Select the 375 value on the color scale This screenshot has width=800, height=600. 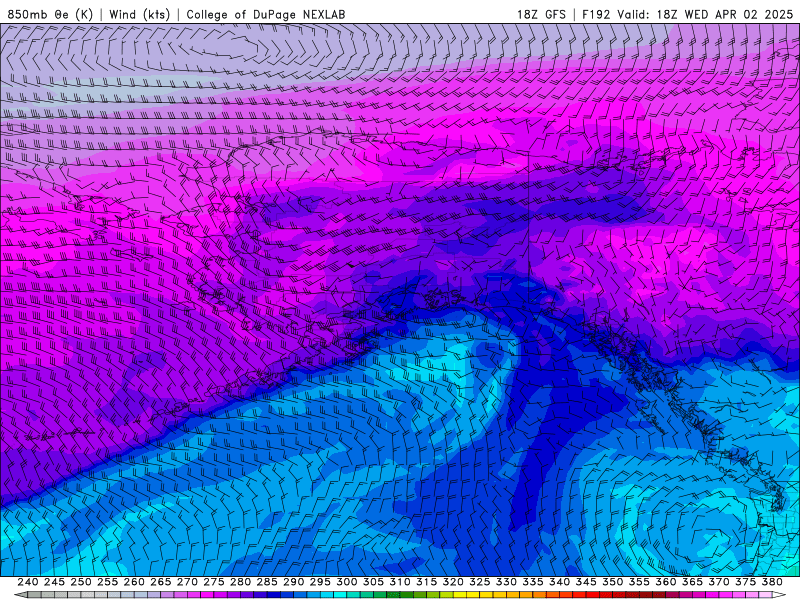click(745, 582)
